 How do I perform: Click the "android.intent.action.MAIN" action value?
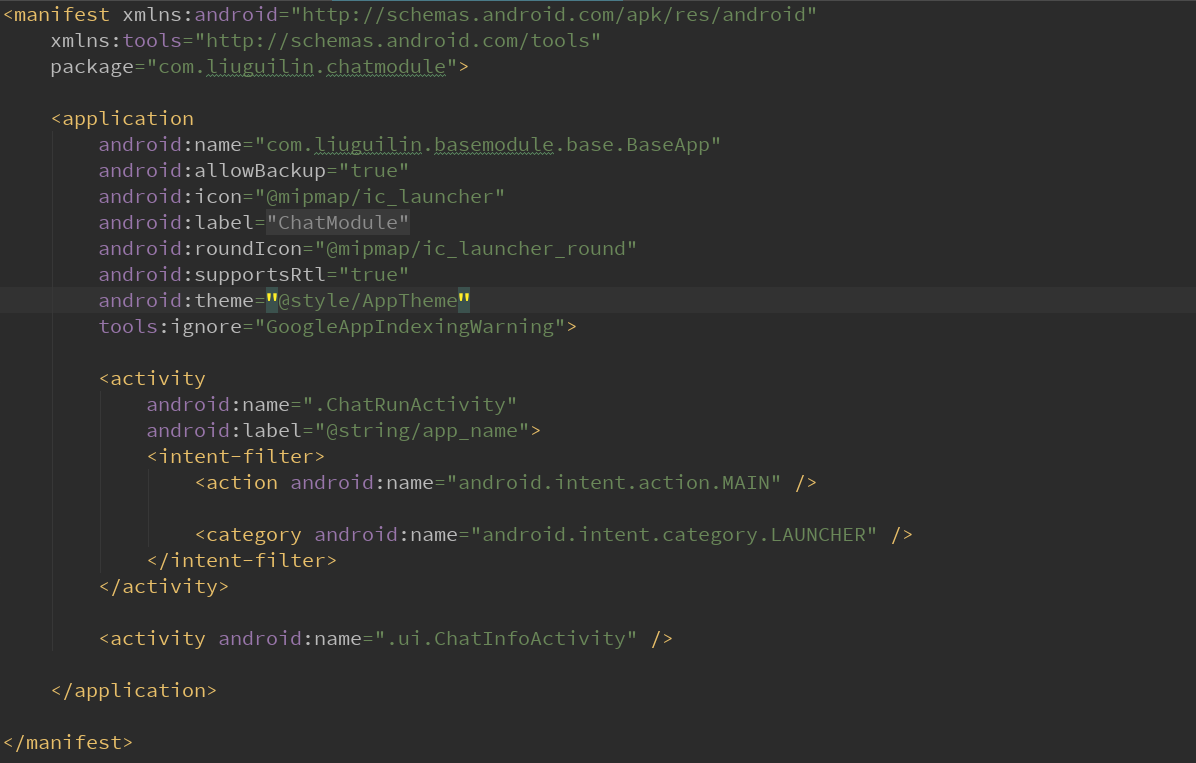click(614, 482)
